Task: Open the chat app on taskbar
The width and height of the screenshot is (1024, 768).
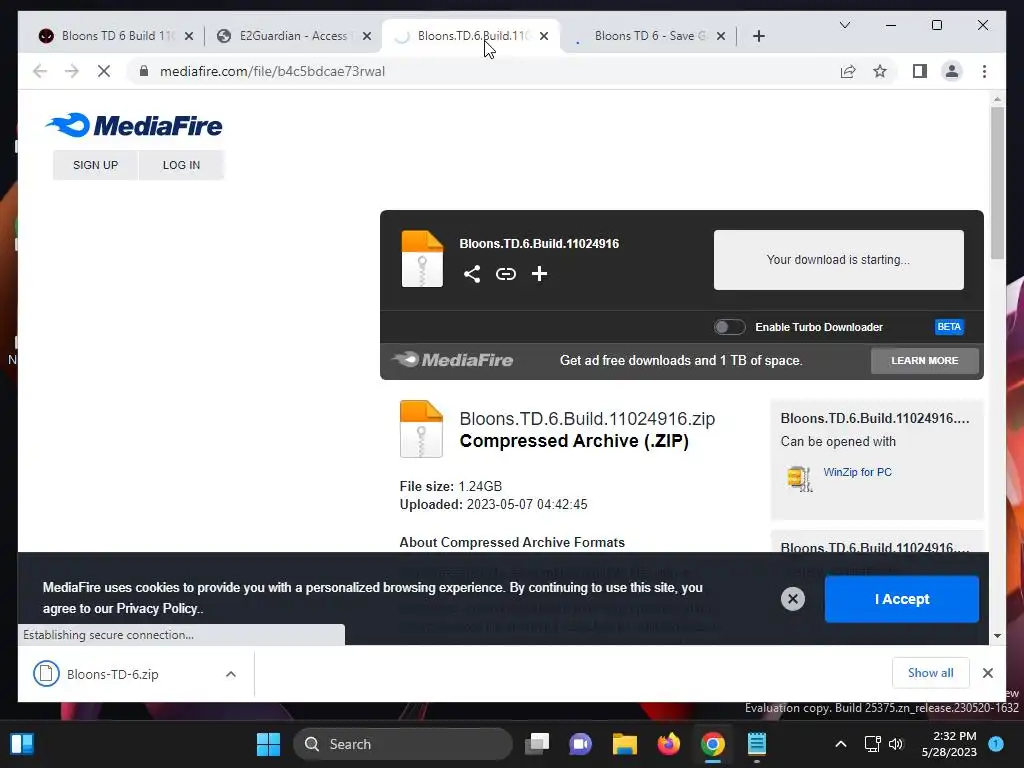Action: pos(580,744)
